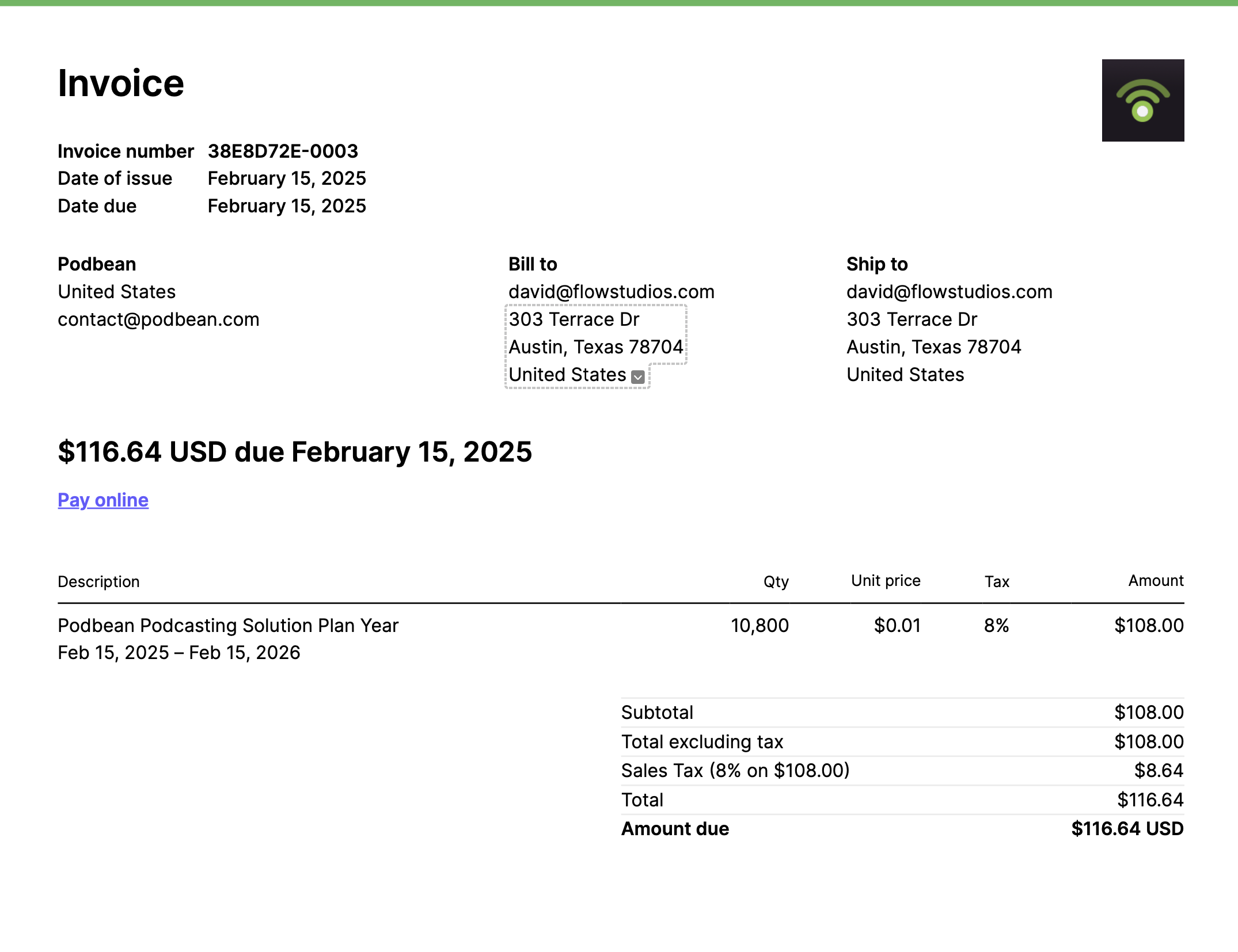Click the 8% tax cell
The image size is (1238, 952).
coord(996,626)
